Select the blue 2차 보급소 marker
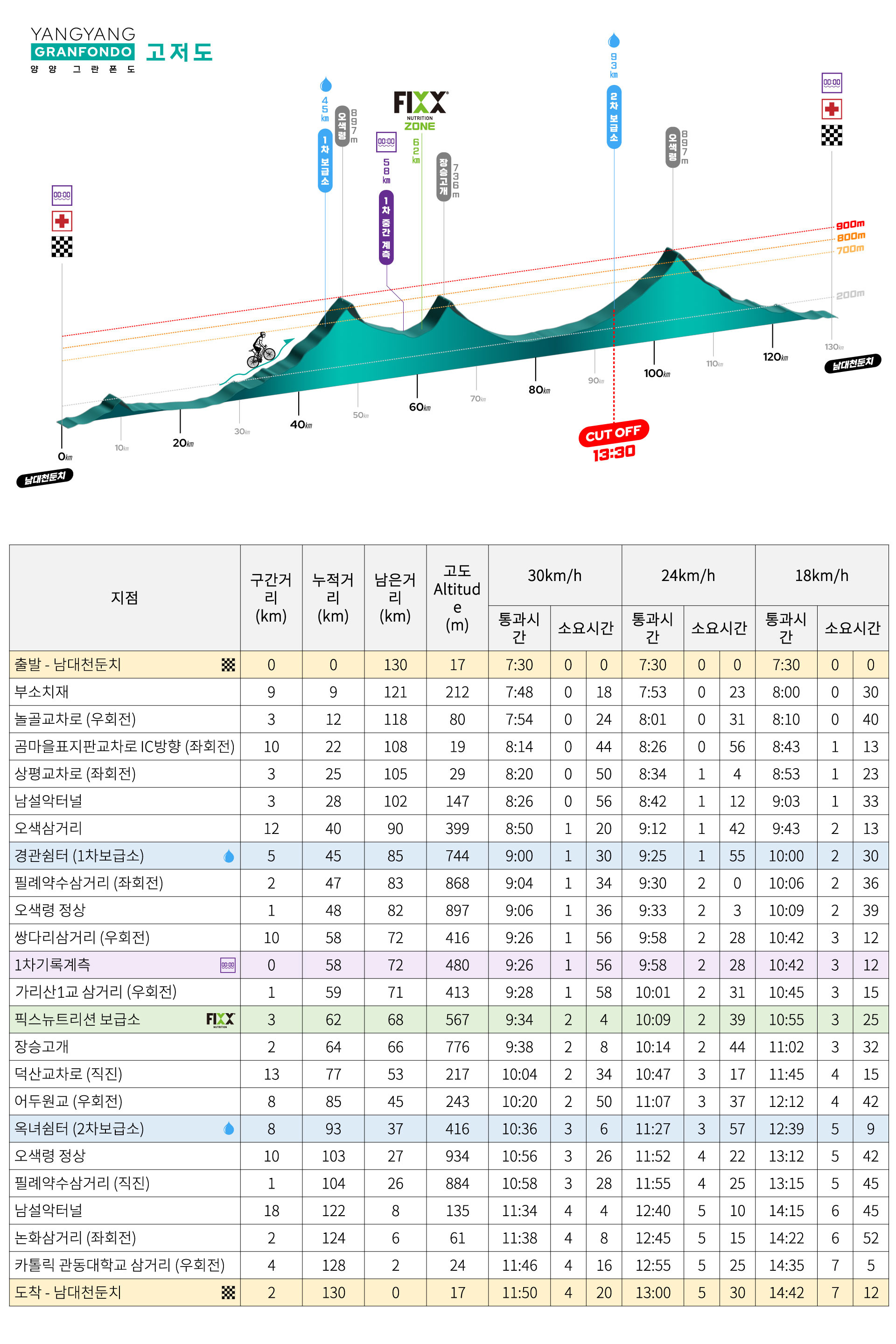This screenshot has width=896, height=1344. point(614,117)
